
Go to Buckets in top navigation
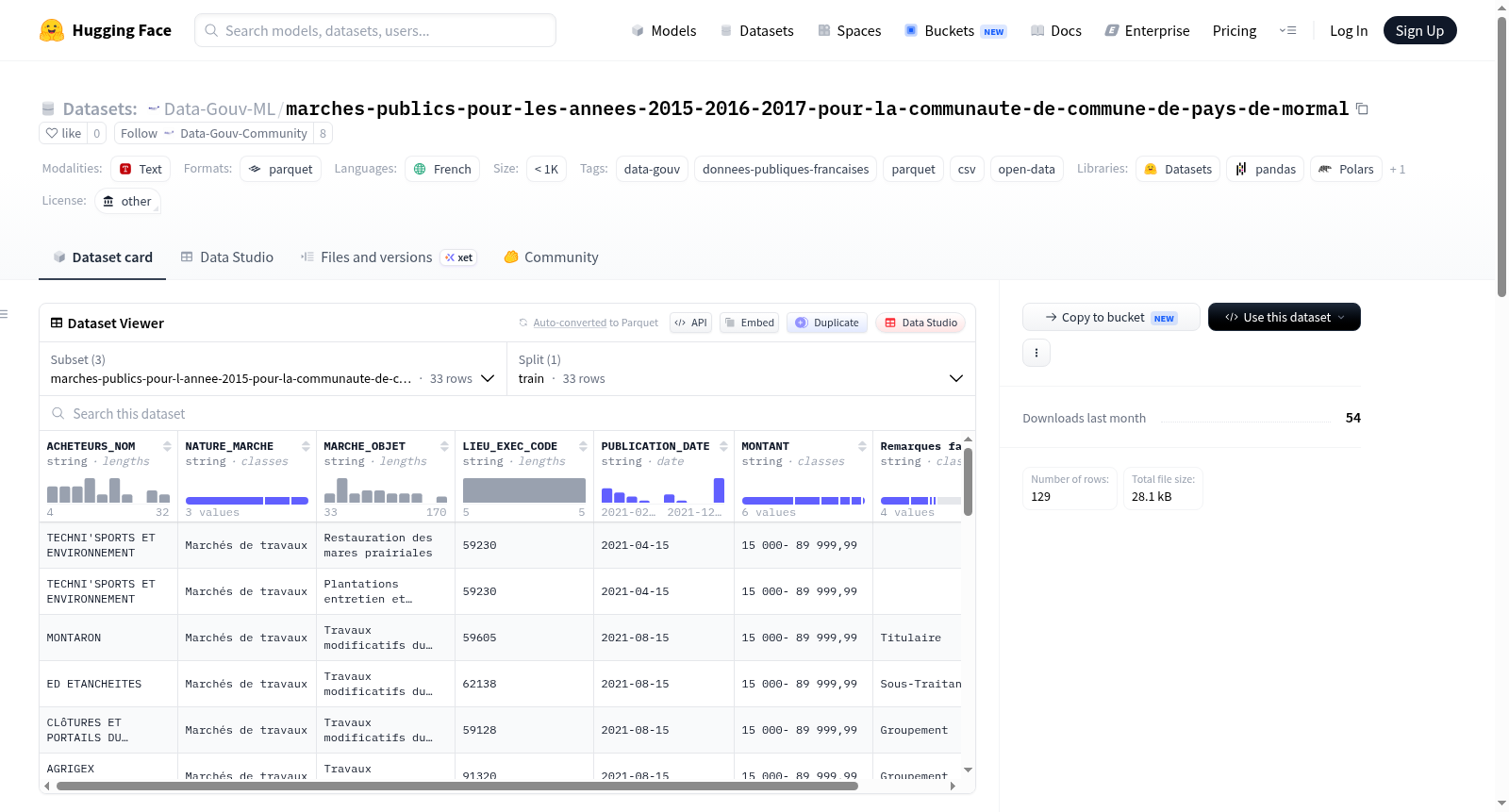pyautogui.click(x=955, y=30)
